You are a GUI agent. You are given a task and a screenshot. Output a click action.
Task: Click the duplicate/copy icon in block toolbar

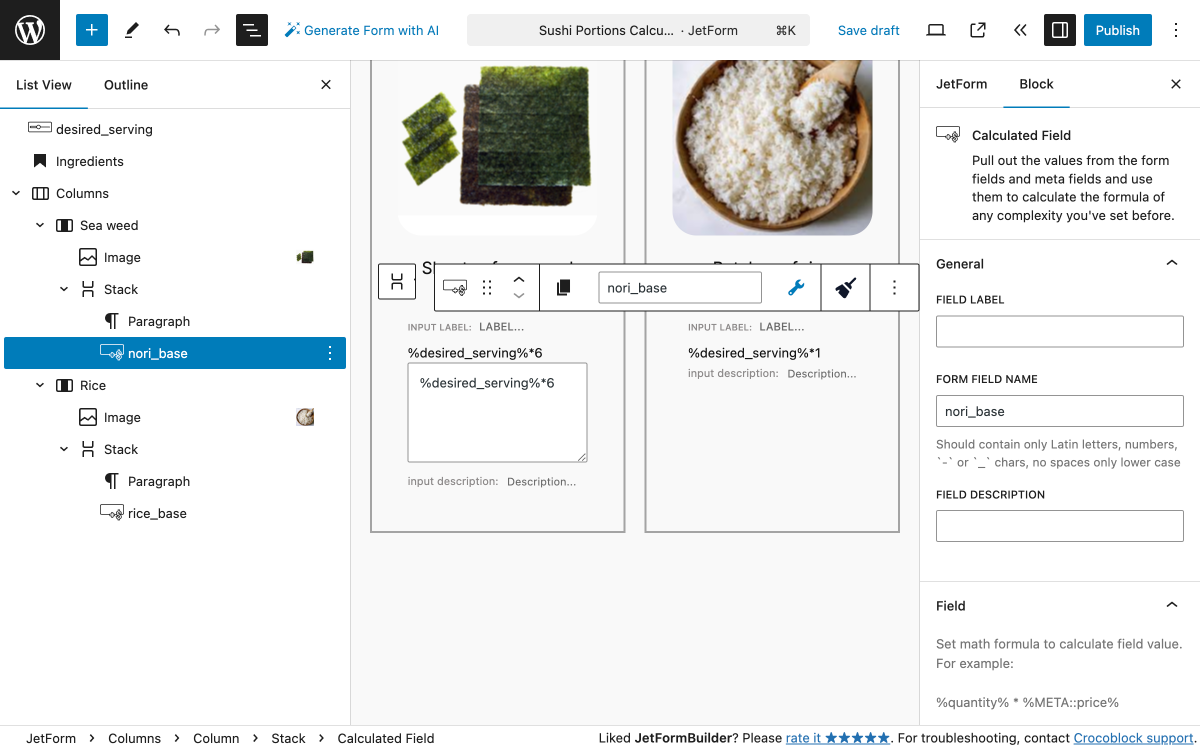pyautogui.click(x=564, y=288)
